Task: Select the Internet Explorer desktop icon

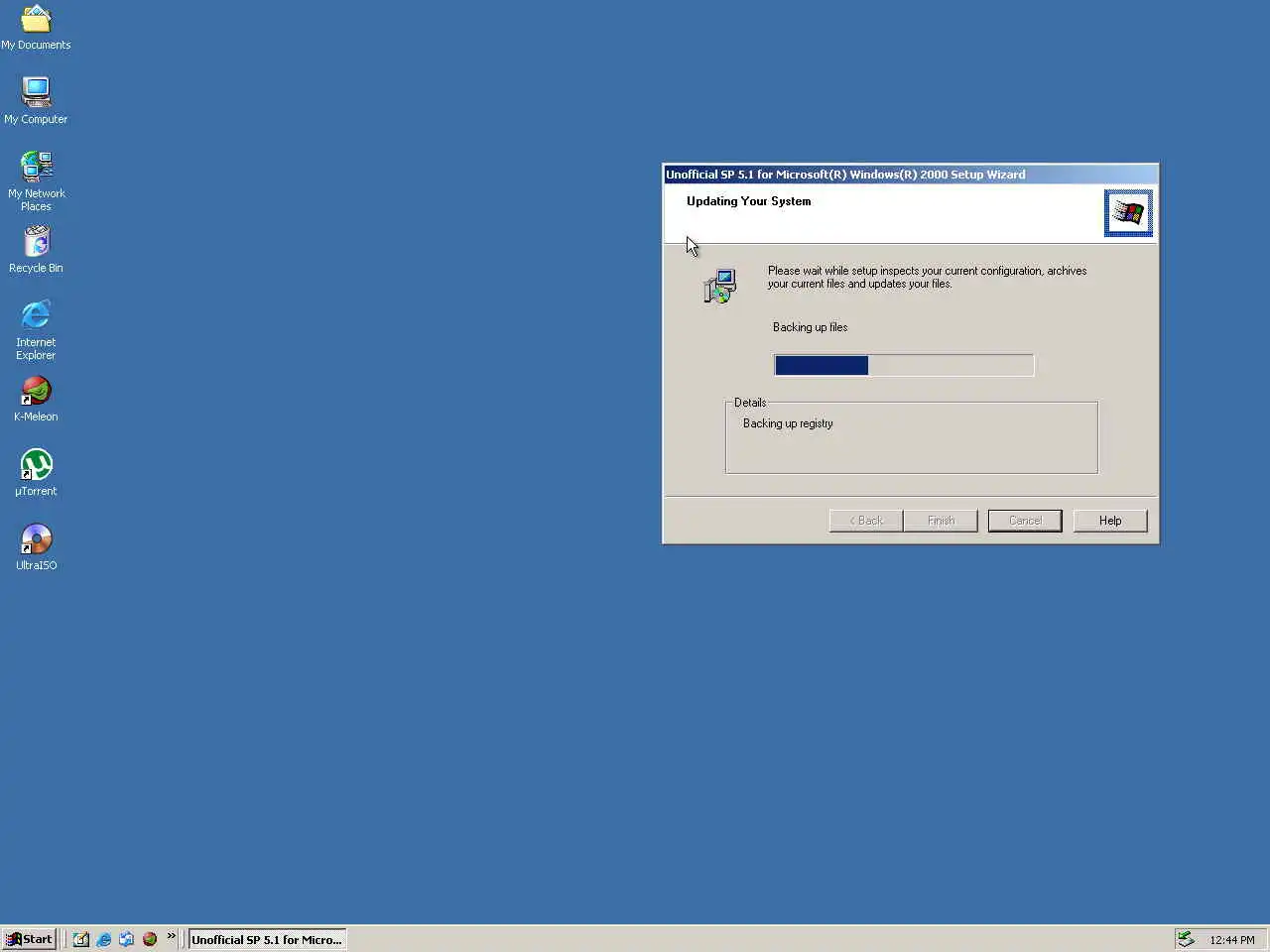Action: tap(36, 330)
